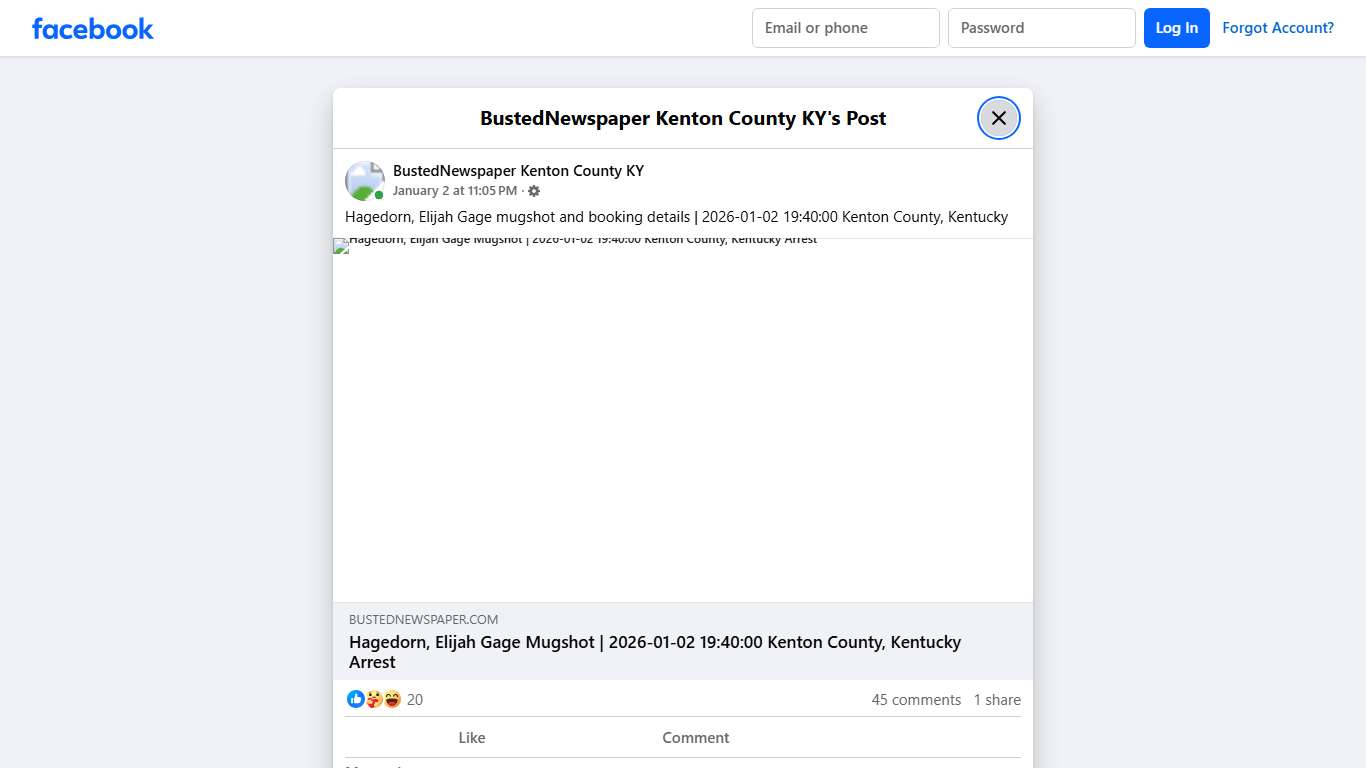Click the thumbs-up Like reaction icon
Viewport: 1366px width, 768px height.
[356, 699]
